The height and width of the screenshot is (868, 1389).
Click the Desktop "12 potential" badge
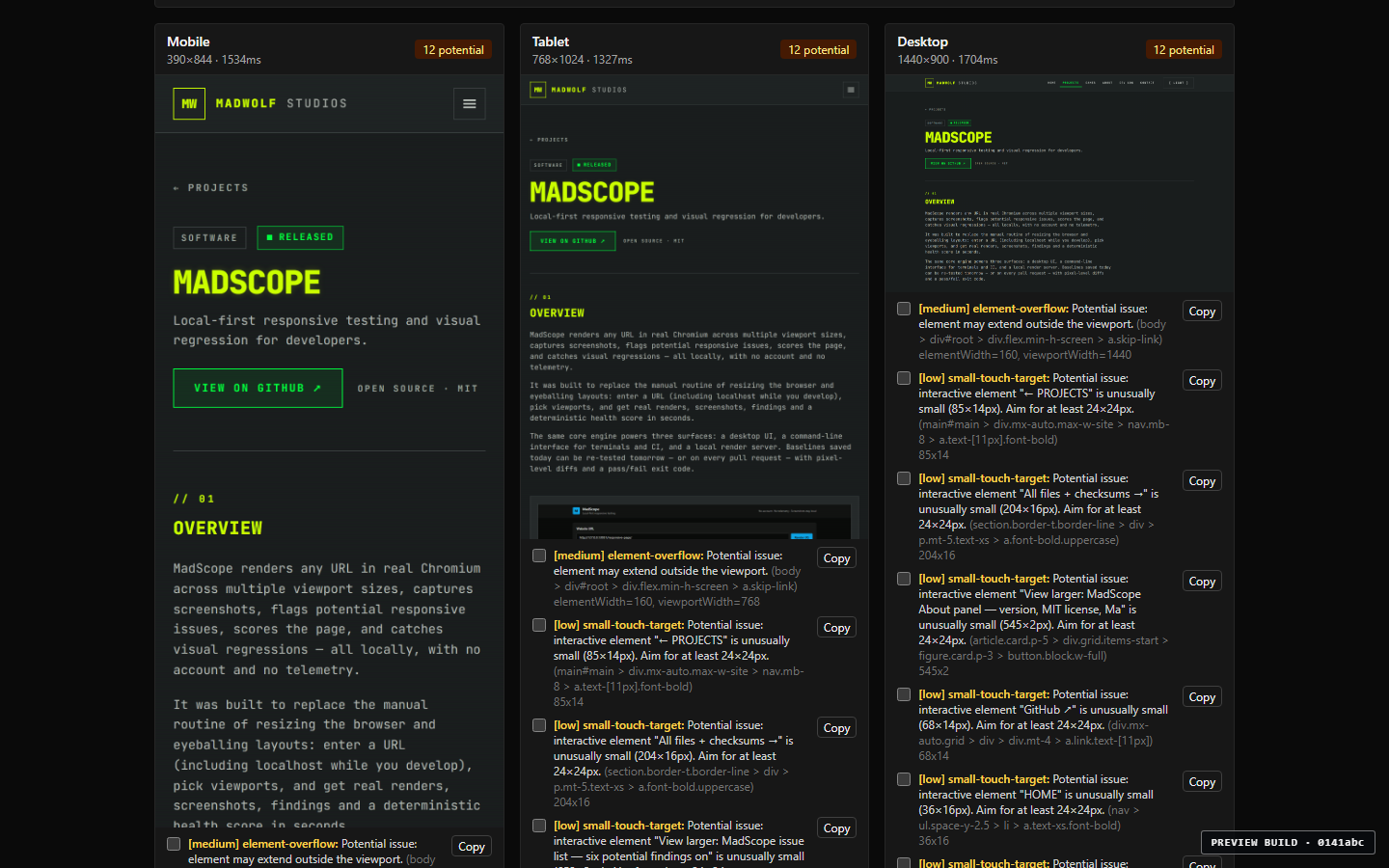tap(1184, 50)
